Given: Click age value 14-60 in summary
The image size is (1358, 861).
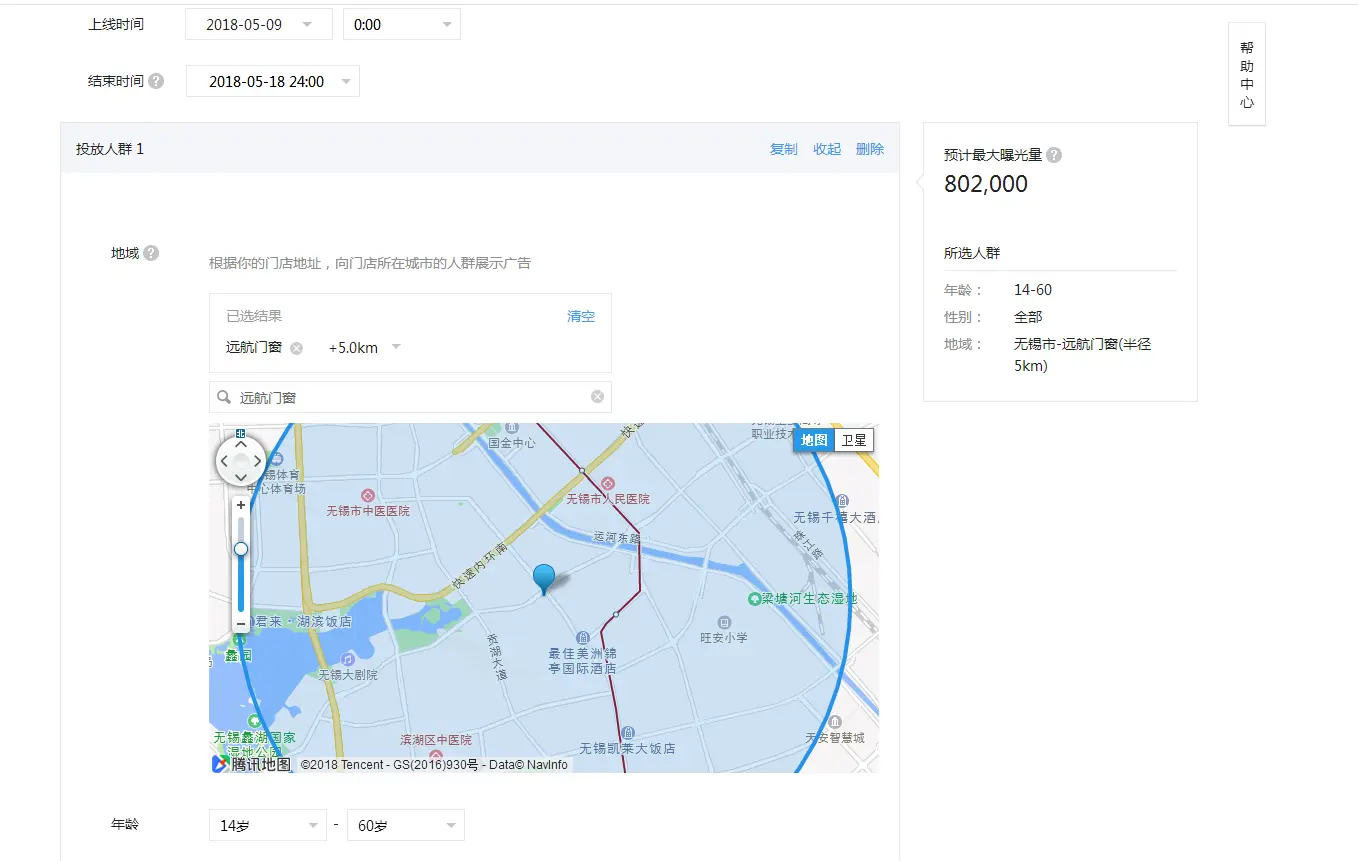Looking at the screenshot, I should coord(1033,290).
